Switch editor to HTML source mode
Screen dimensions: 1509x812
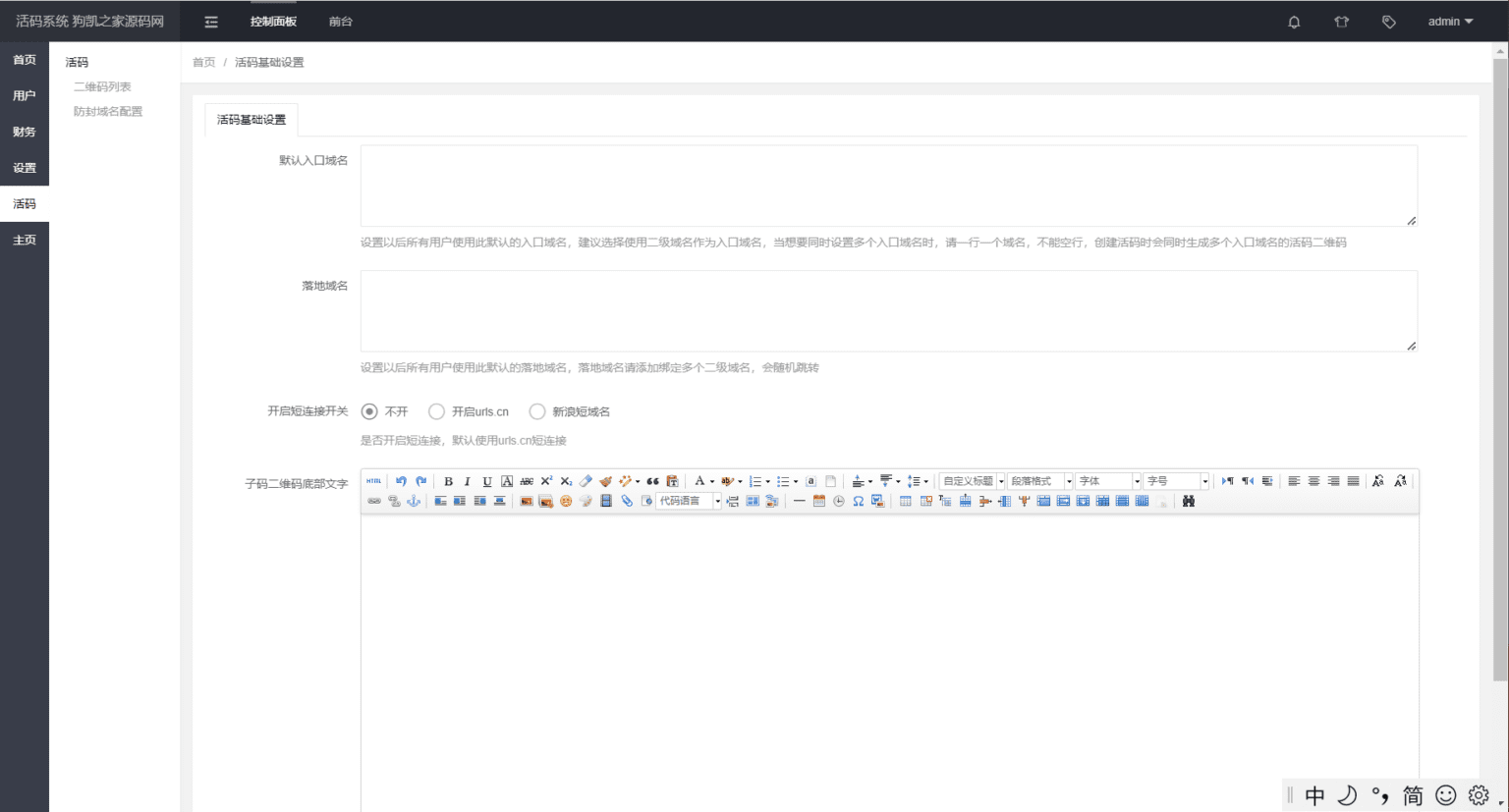373,481
